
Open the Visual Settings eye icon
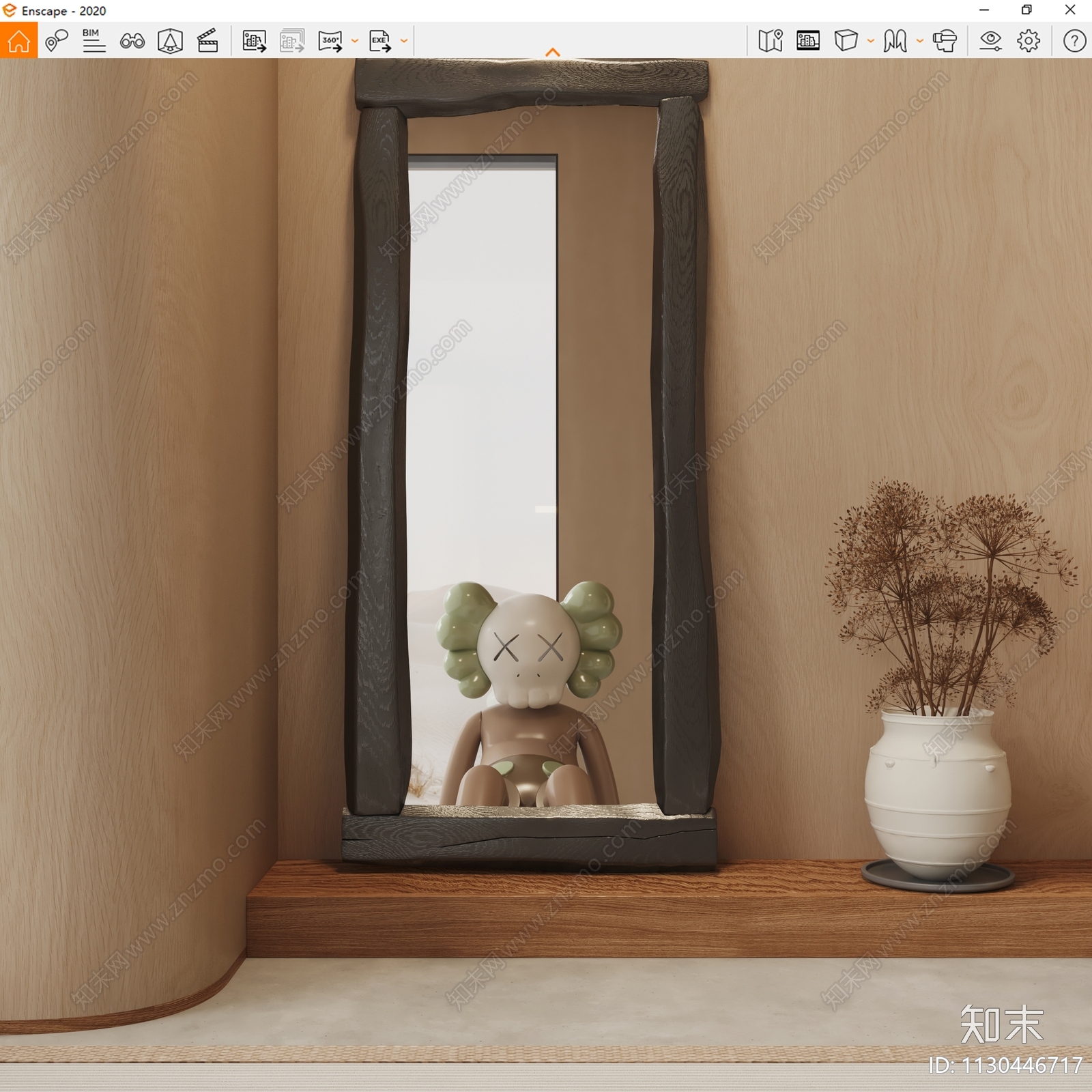tap(990, 41)
